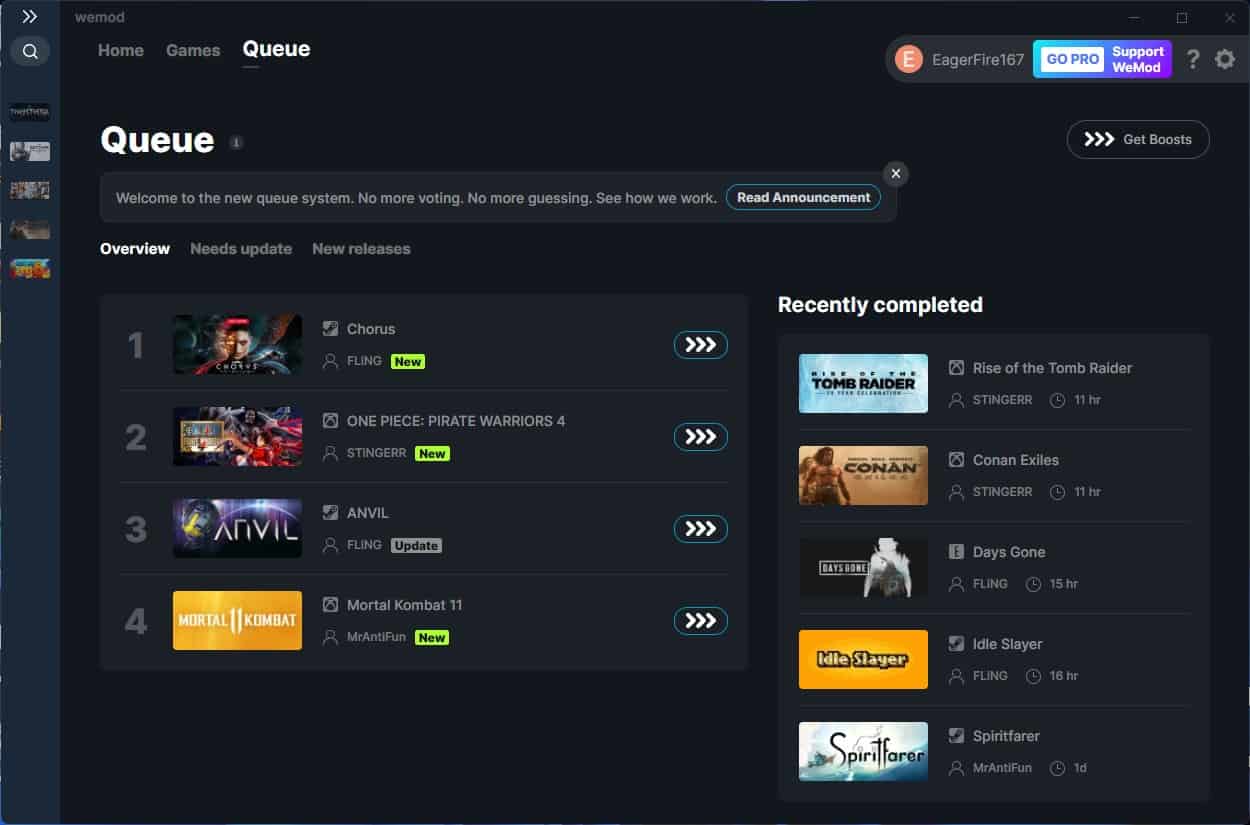Screen dimensions: 1250x825
Task: Click Rise of the Tomb Raider title
Action: [x=1053, y=368]
